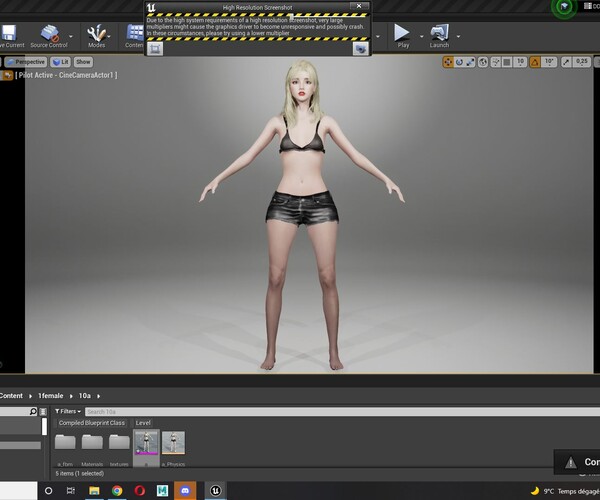Open Discord from the taskbar
Image resolution: width=600 pixels, height=500 pixels.
tap(185, 490)
